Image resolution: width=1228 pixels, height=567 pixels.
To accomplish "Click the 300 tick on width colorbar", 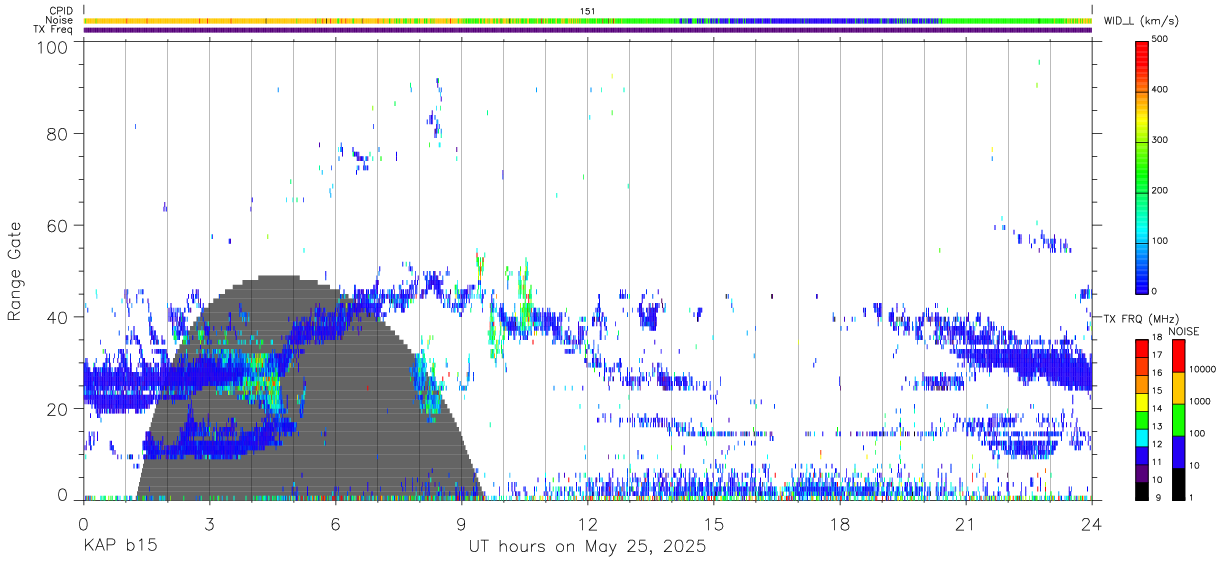I will [x=1161, y=140].
